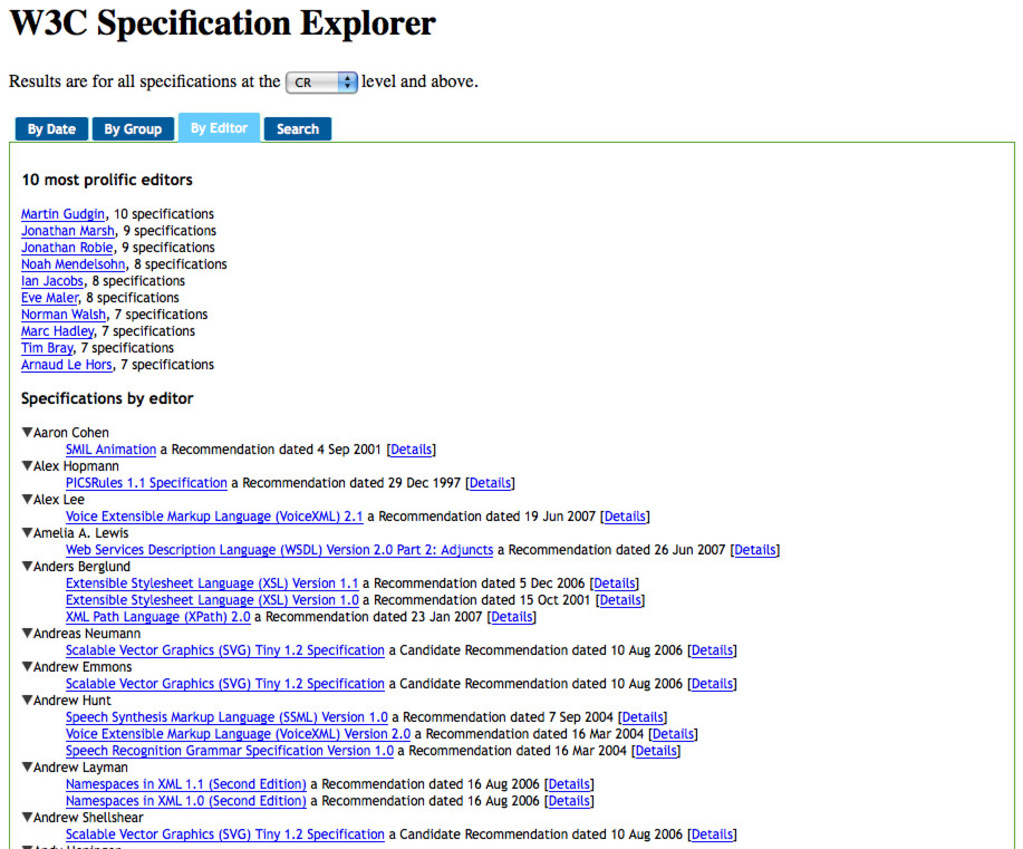1023x849 pixels.
Task: Collapse the Alex Hopmann entry
Action: (27, 465)
